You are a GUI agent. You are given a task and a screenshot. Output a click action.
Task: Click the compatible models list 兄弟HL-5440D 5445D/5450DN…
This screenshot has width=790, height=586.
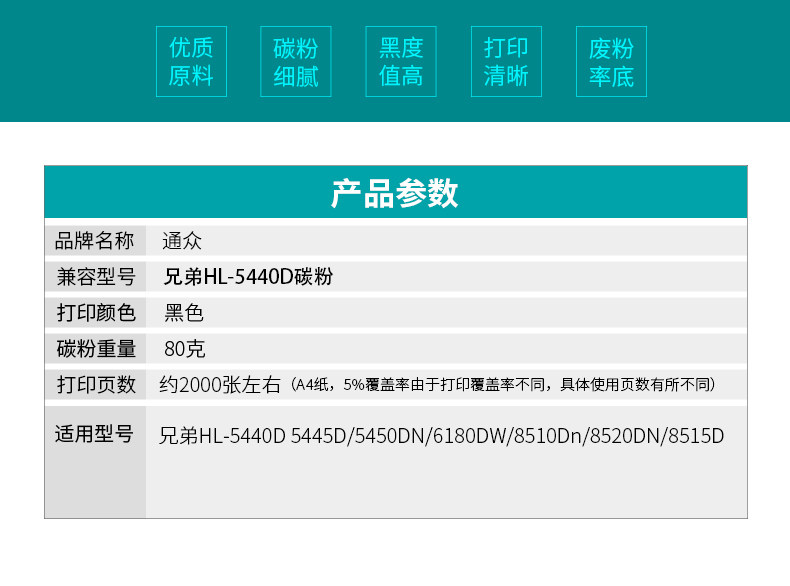coord(441,436)
